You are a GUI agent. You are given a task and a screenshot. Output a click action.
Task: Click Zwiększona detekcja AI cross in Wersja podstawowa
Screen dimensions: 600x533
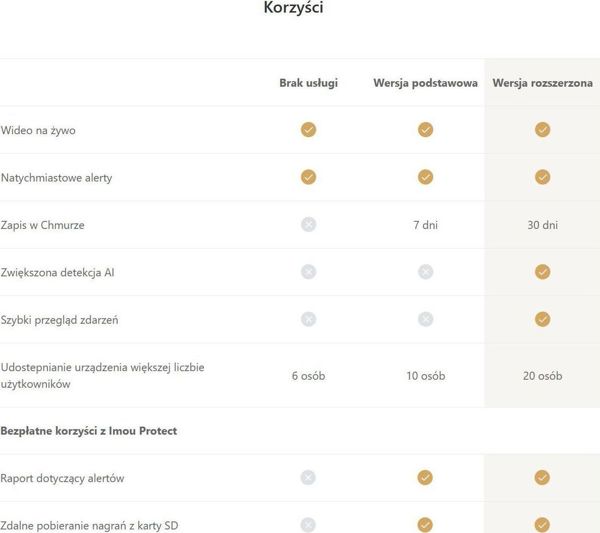click(x=426, y=272)
